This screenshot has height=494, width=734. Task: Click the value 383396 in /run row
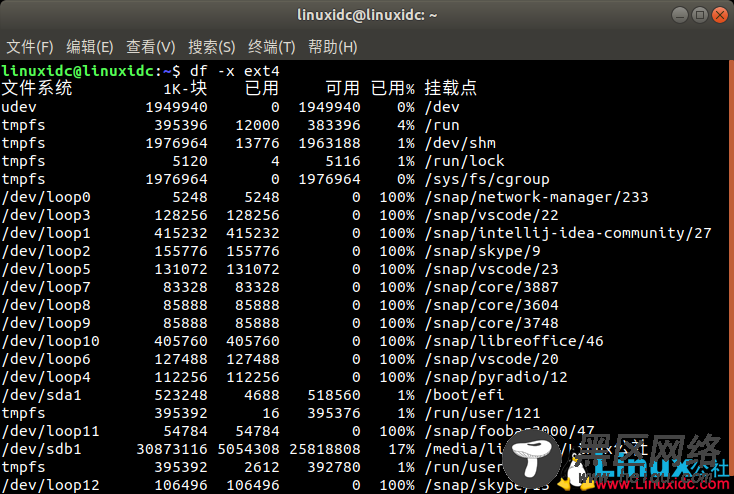pos(334,125)
